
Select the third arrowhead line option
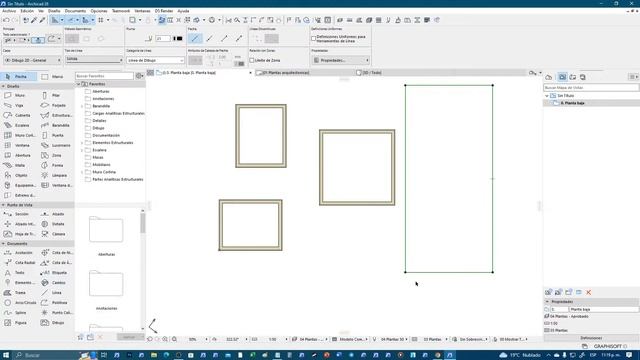224,38
